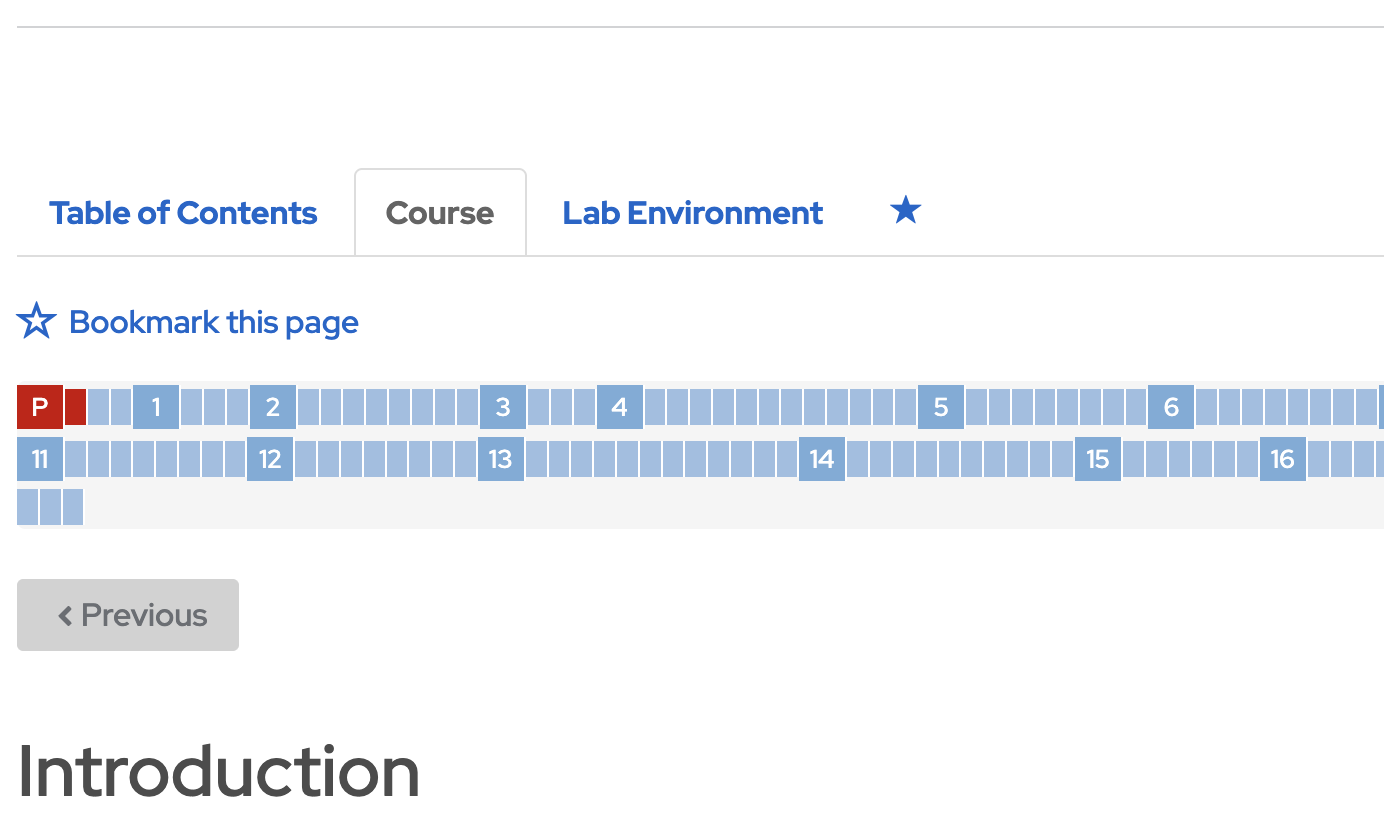1384x824 pixels.
Task: Open the Lab Environment tab
Action: tap(693, 213)
